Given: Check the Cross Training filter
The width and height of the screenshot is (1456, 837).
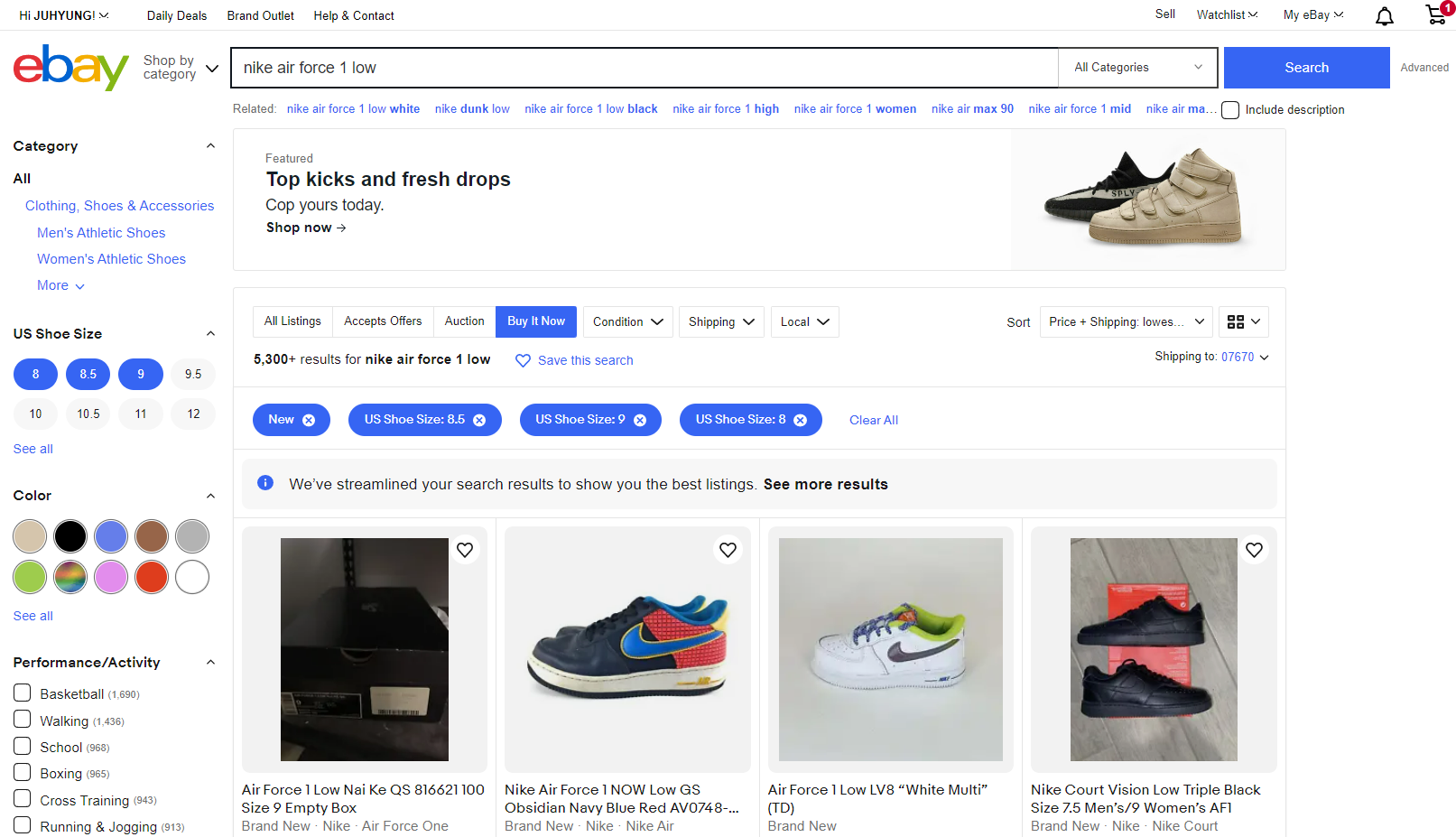Looking at the screenshot, I should 23,799.
